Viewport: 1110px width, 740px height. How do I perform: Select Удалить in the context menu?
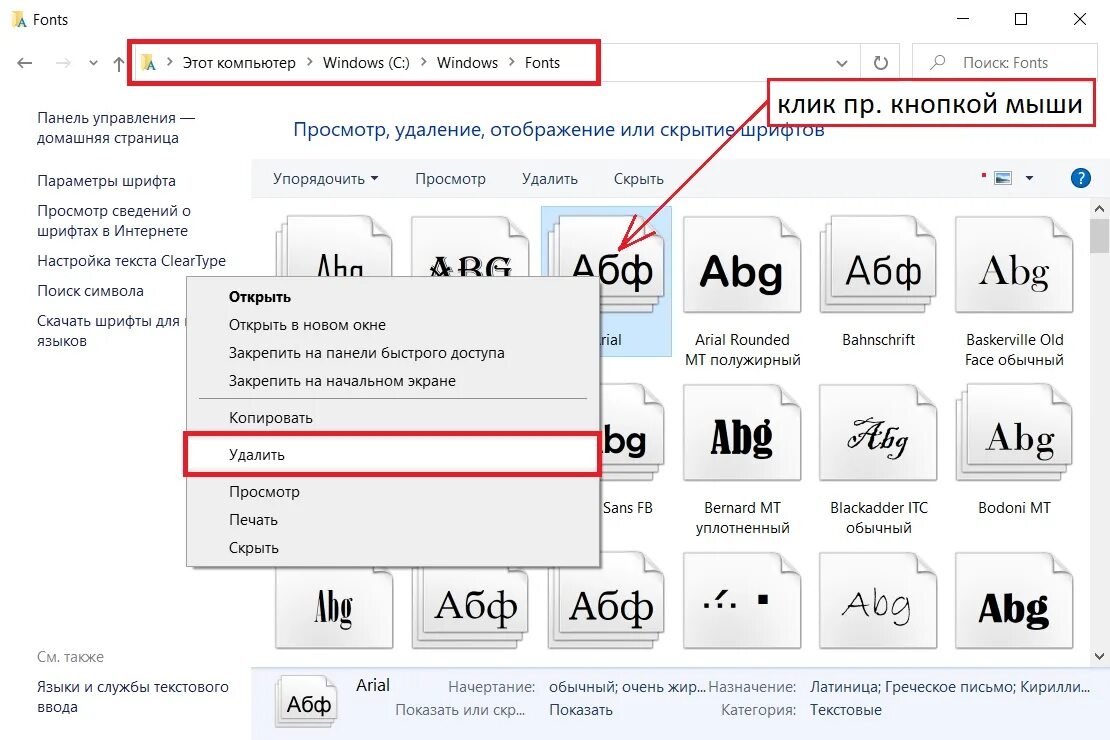(x=393, y=455)
